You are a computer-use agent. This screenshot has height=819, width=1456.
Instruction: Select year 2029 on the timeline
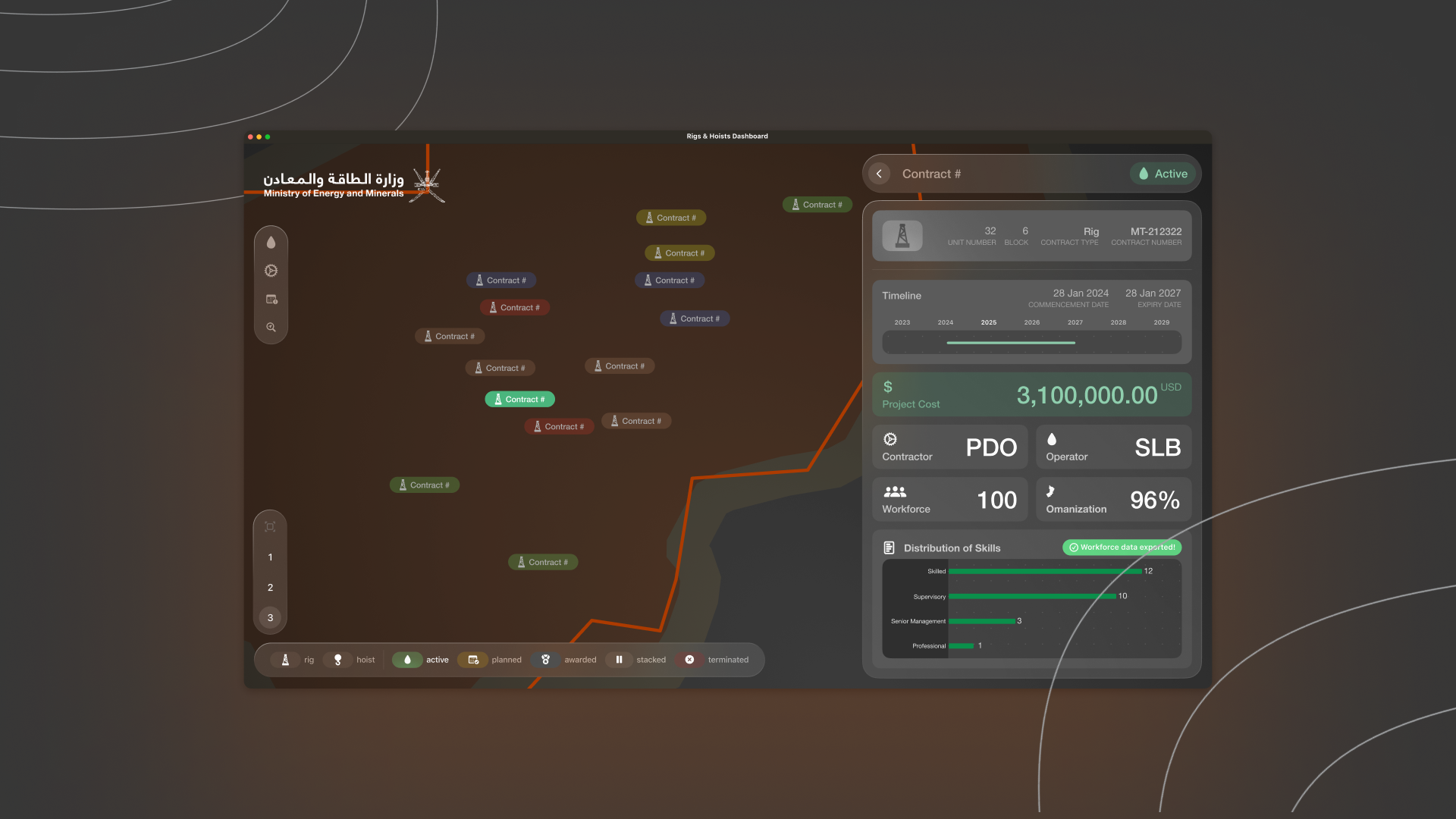click(1162, 322)
